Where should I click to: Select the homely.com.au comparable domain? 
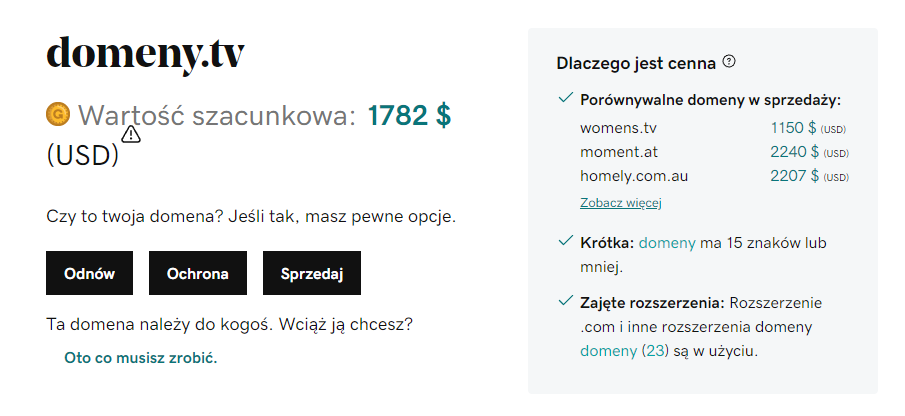coord(634,176)
